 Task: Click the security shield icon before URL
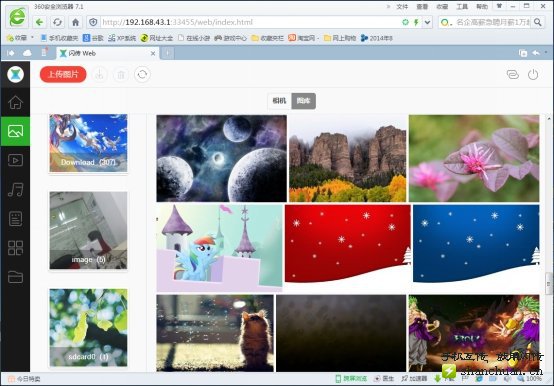93,22
